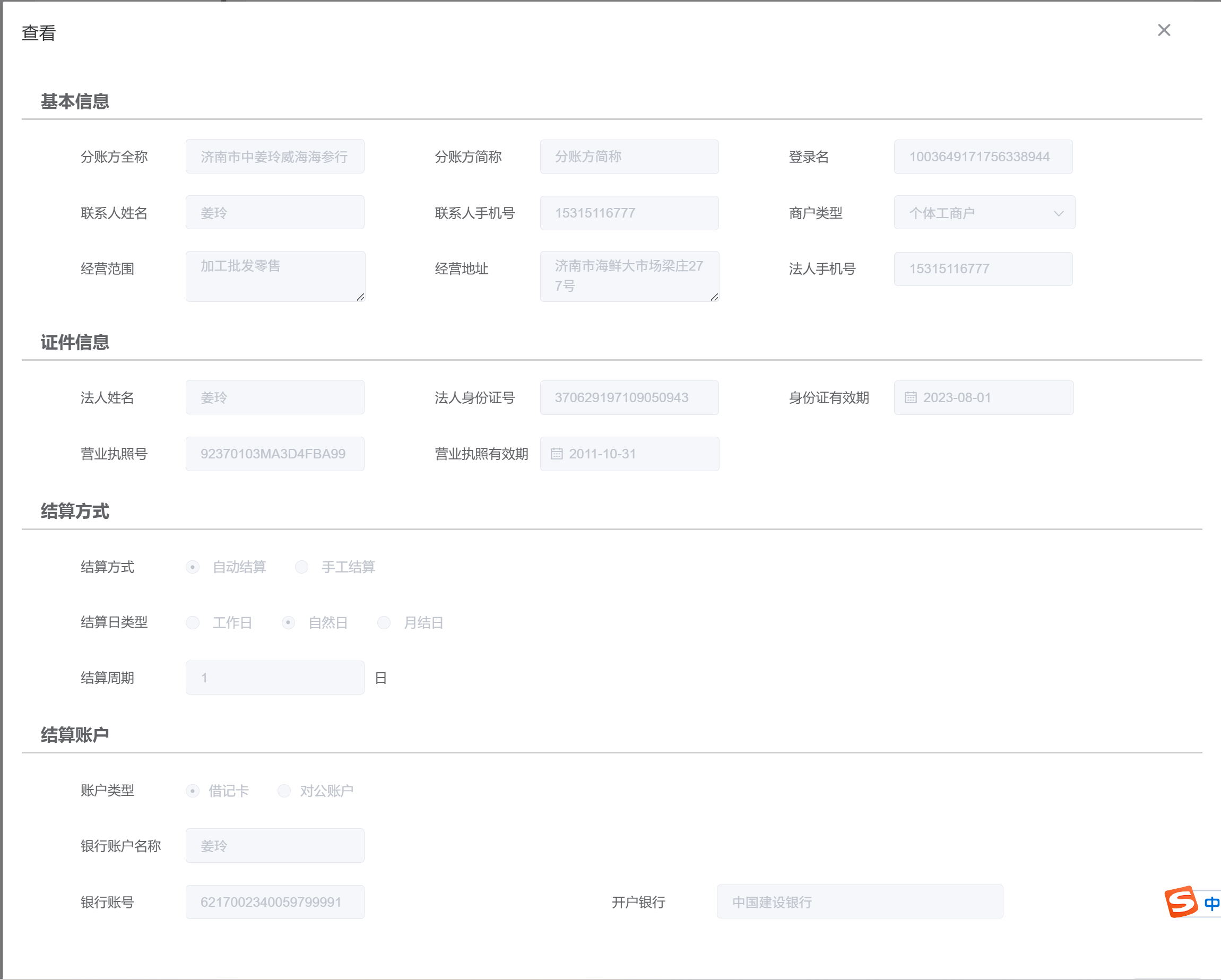Toggle the 中 language indicator

[x=1211, y=903]
